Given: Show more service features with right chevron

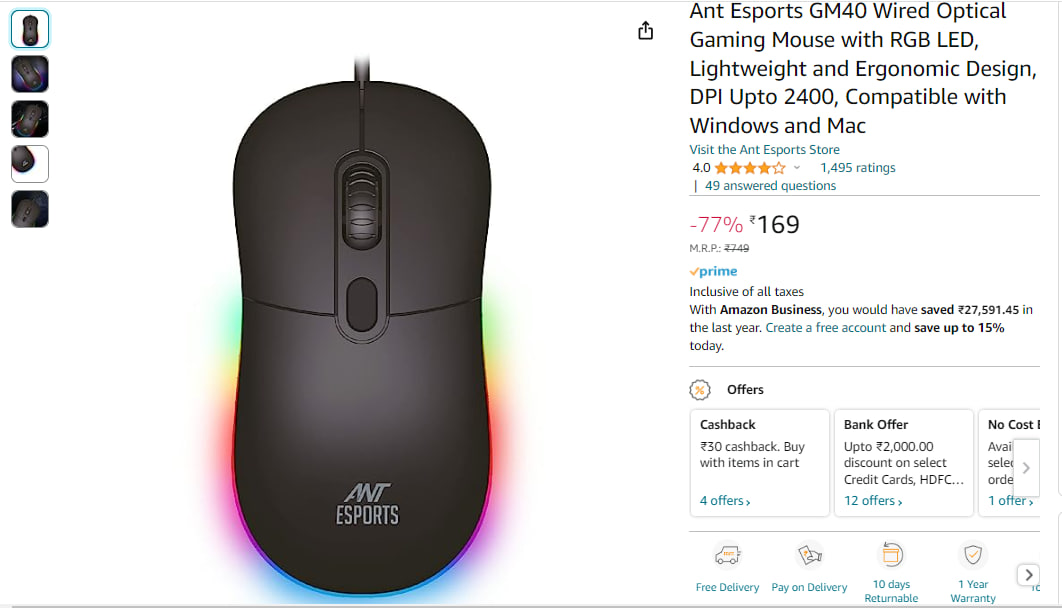Looking at the screenshot, I should pyautogui.click(x=1028, y=575).
